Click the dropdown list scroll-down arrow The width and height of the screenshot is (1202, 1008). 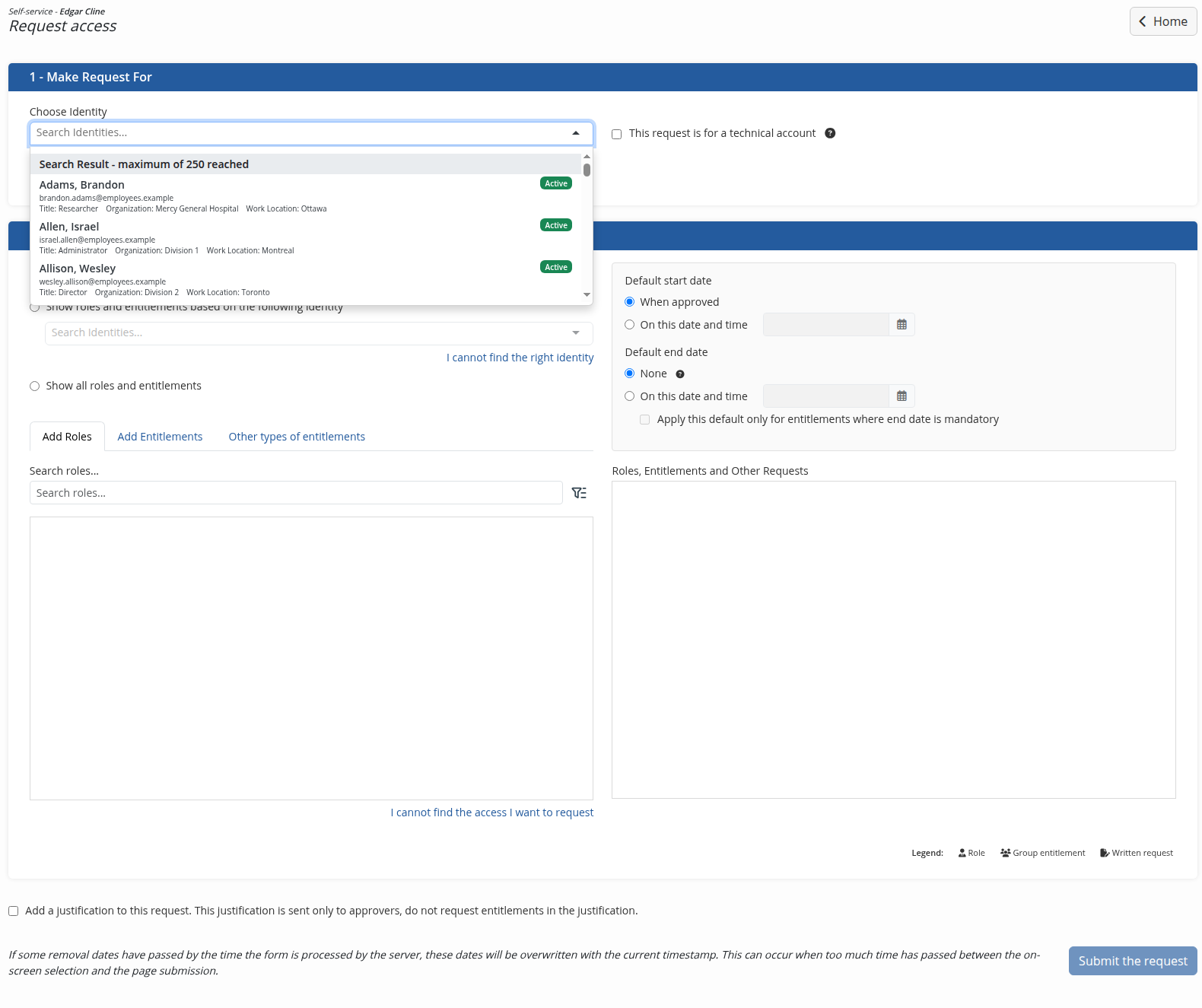[x=587, y=294]
